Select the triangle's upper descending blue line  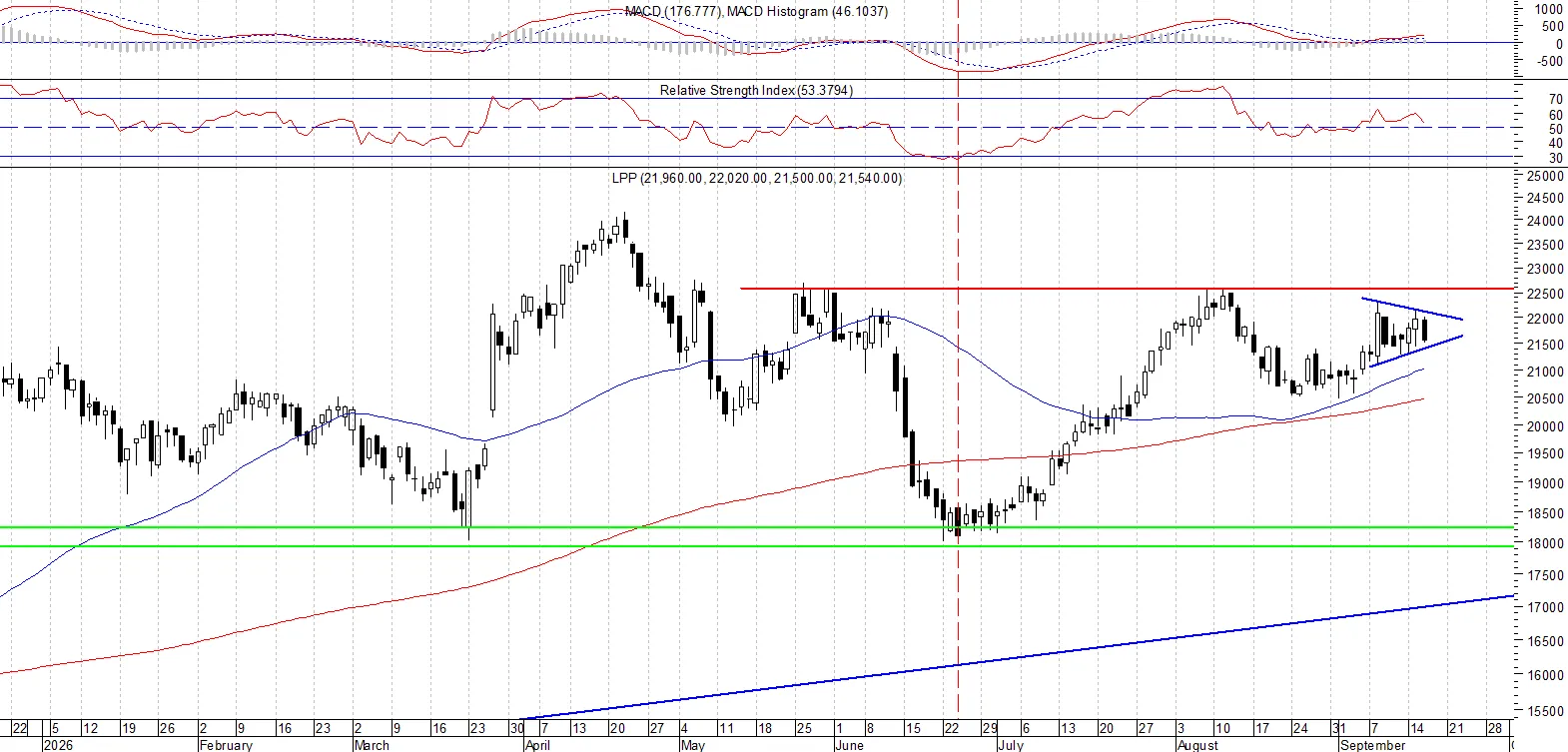1412,309
